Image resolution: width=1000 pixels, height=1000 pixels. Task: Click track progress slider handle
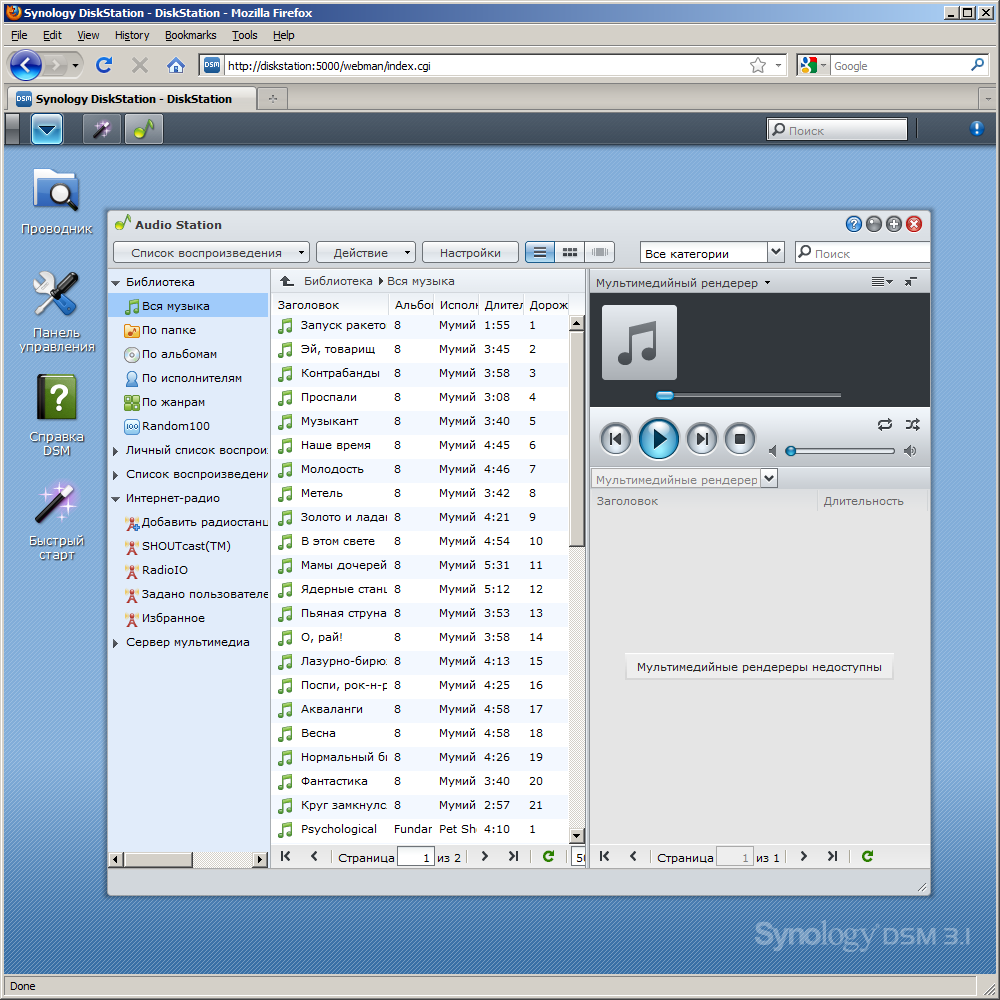[x=665, y=395]
